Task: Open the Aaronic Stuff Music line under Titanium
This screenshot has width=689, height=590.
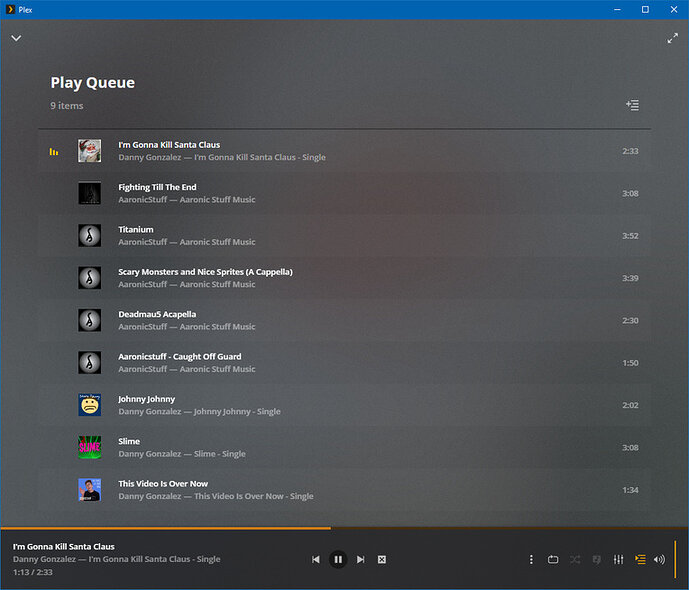Action: 187,242
